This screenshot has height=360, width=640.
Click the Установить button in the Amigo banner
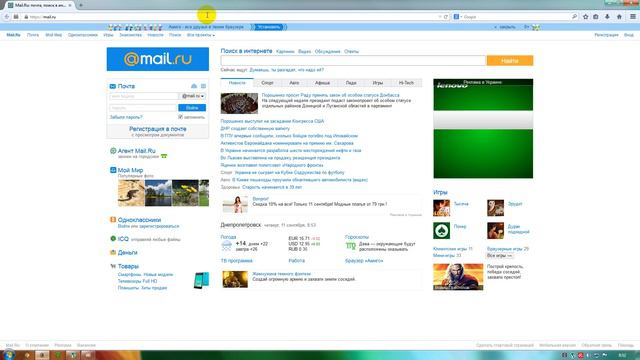coord(268,27)
